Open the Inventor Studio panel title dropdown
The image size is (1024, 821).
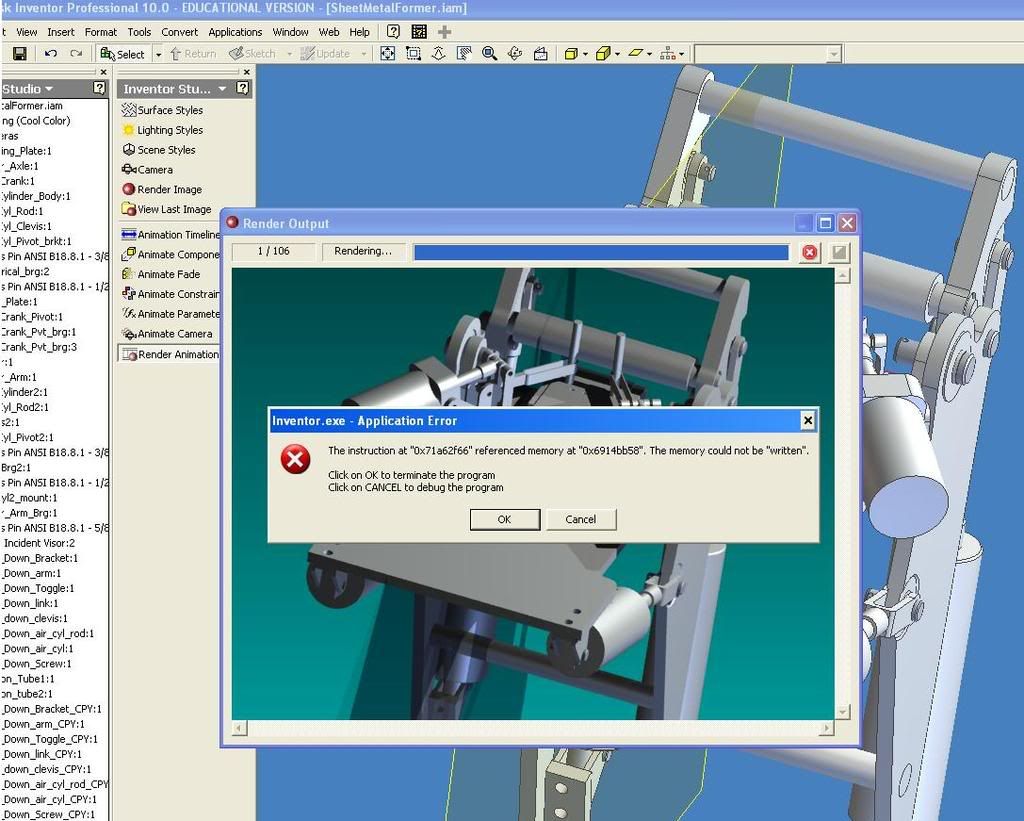tap(222, 87)
